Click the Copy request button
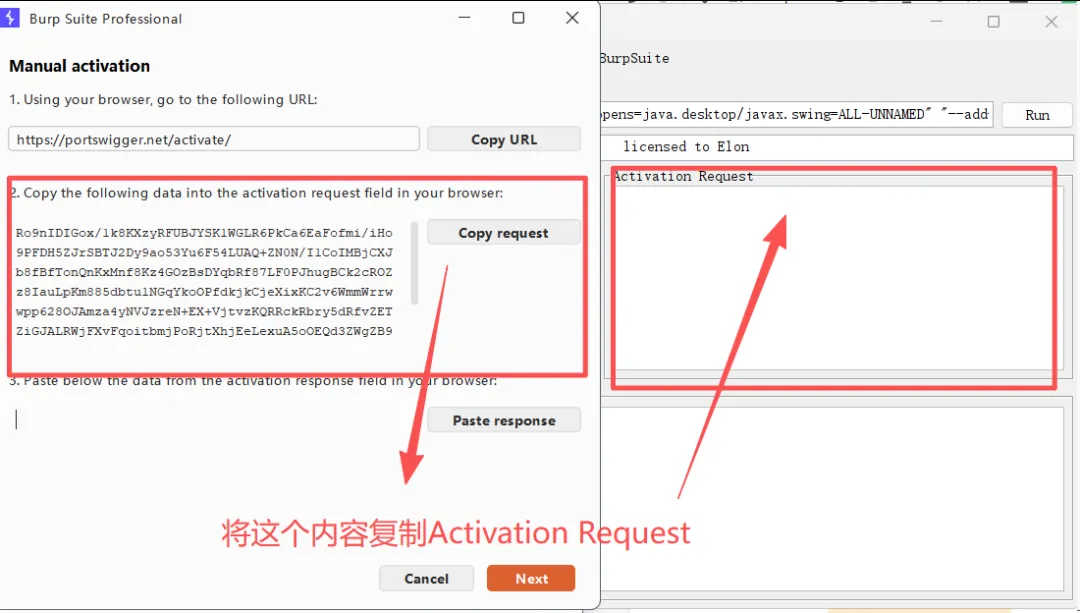The image size is (1080, 613). point(503,233)
